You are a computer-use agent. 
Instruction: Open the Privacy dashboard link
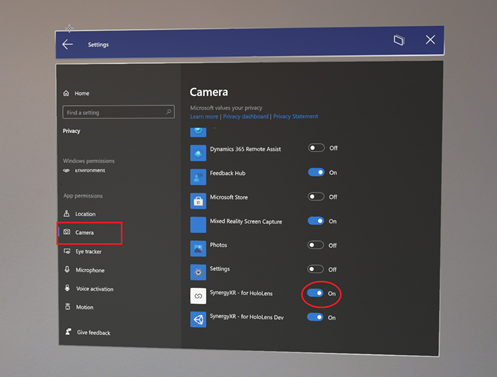(246, 116)
